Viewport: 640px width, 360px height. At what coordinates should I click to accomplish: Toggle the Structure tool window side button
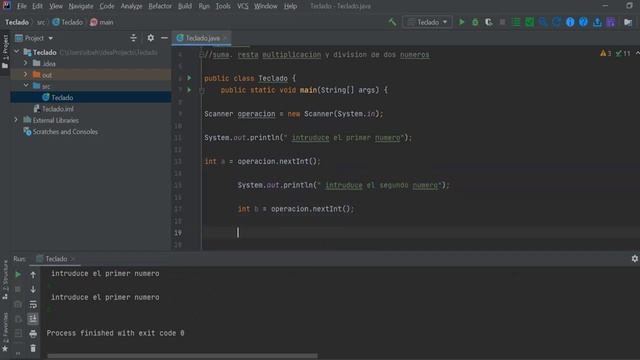(x=5, y=280)
